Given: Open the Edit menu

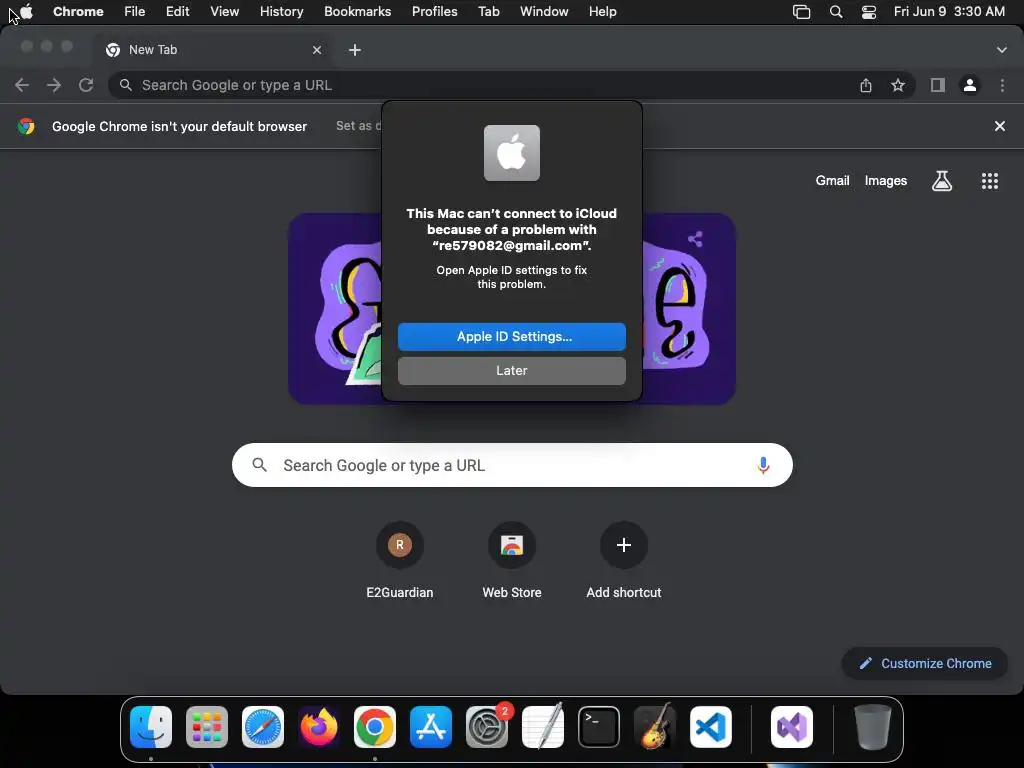Looking at the screenshot, I should (x=178, y=12).
